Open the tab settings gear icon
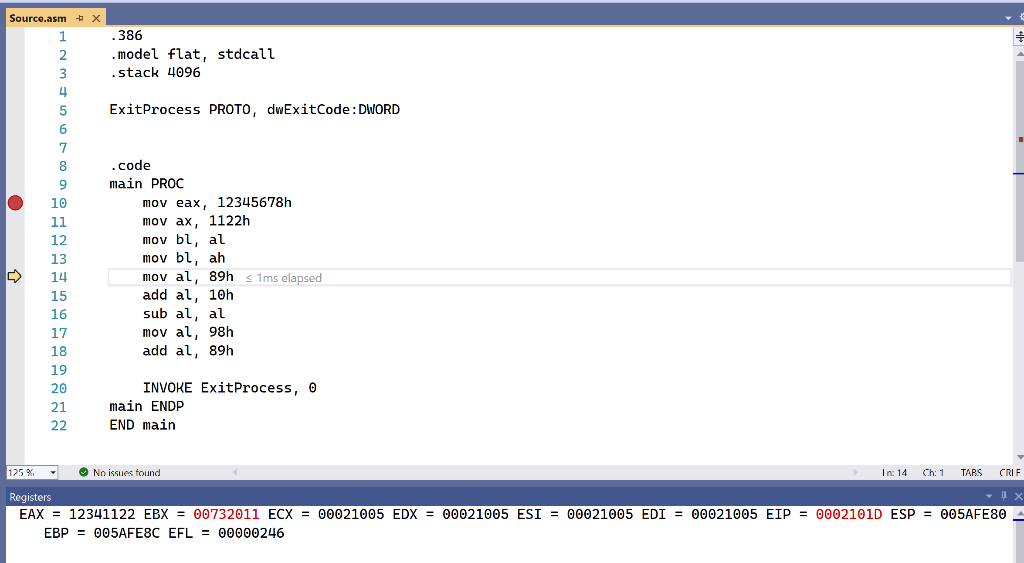The width and height of the screenshot is (1024, 563). pos(1021,18)
